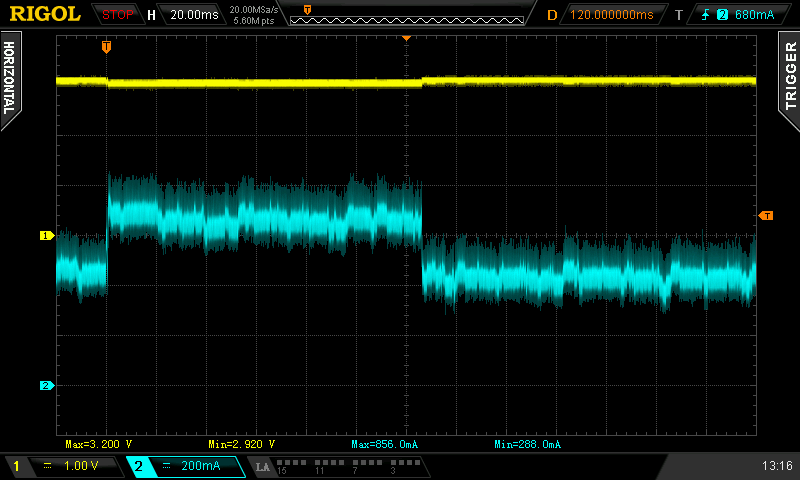Click the orange T trigger position marker on the grid
Viewport: 800px width, 480px height.
click(106, 47)
